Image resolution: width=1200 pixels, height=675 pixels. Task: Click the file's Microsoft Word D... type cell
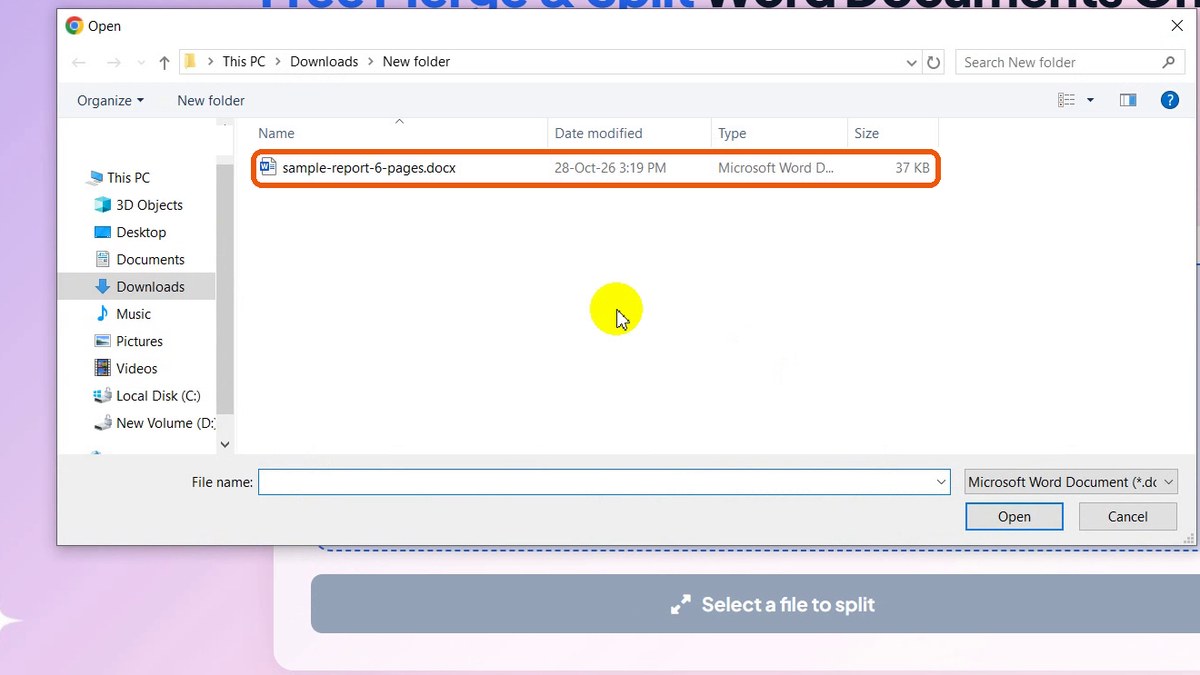click(x=776, y=168)
